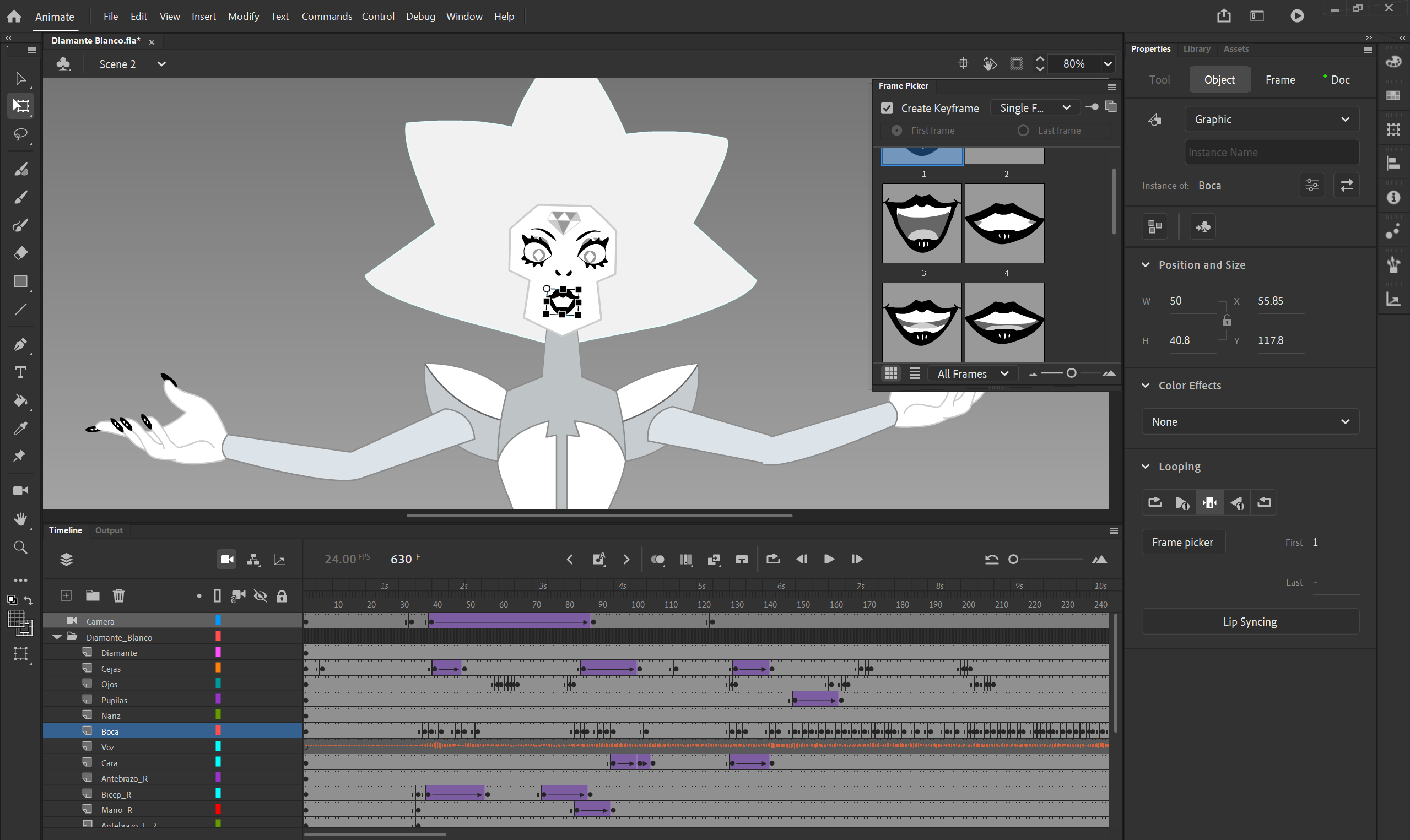Open the Insert menu
Screen dimensions: 1410x840
click(204, 17)
